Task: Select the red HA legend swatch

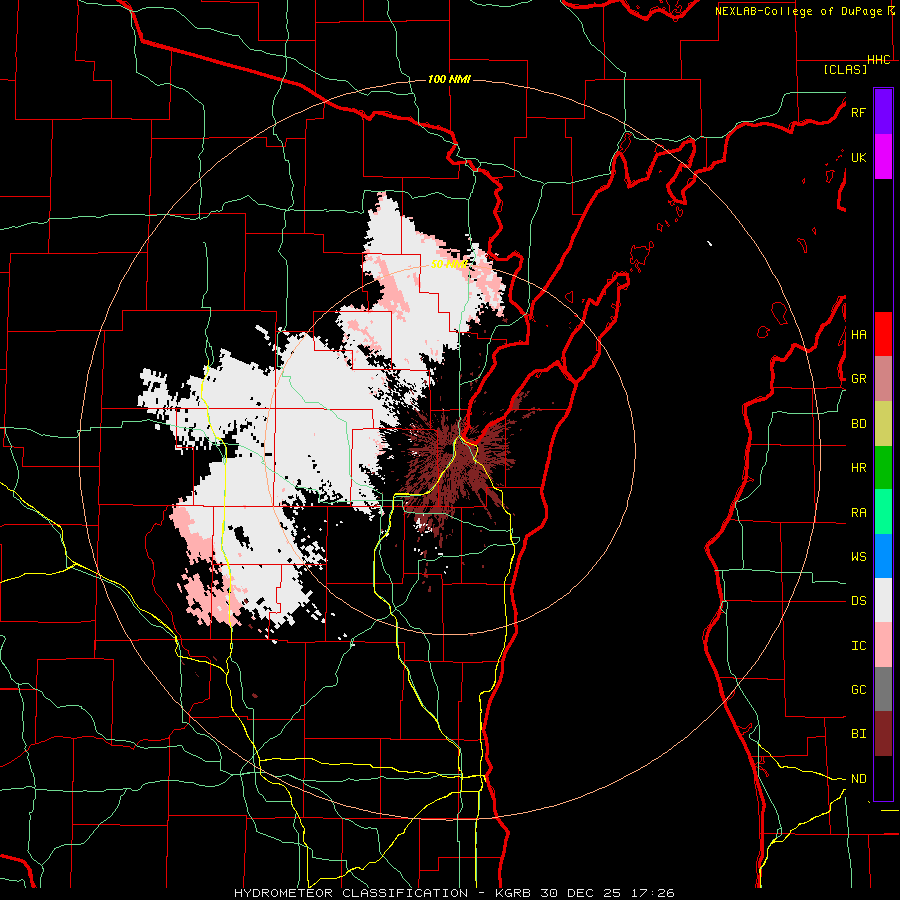Action: (883, 334)
